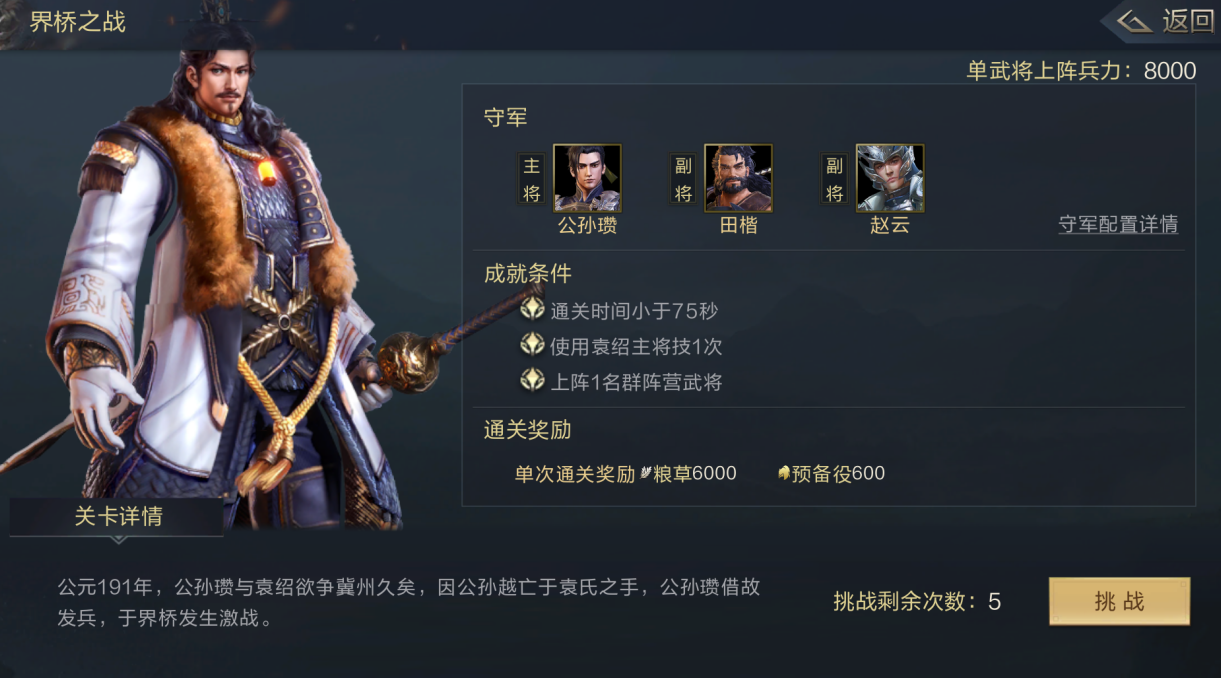
Task: Click 挑战剩余次数 counter
Action: [917, 601]
